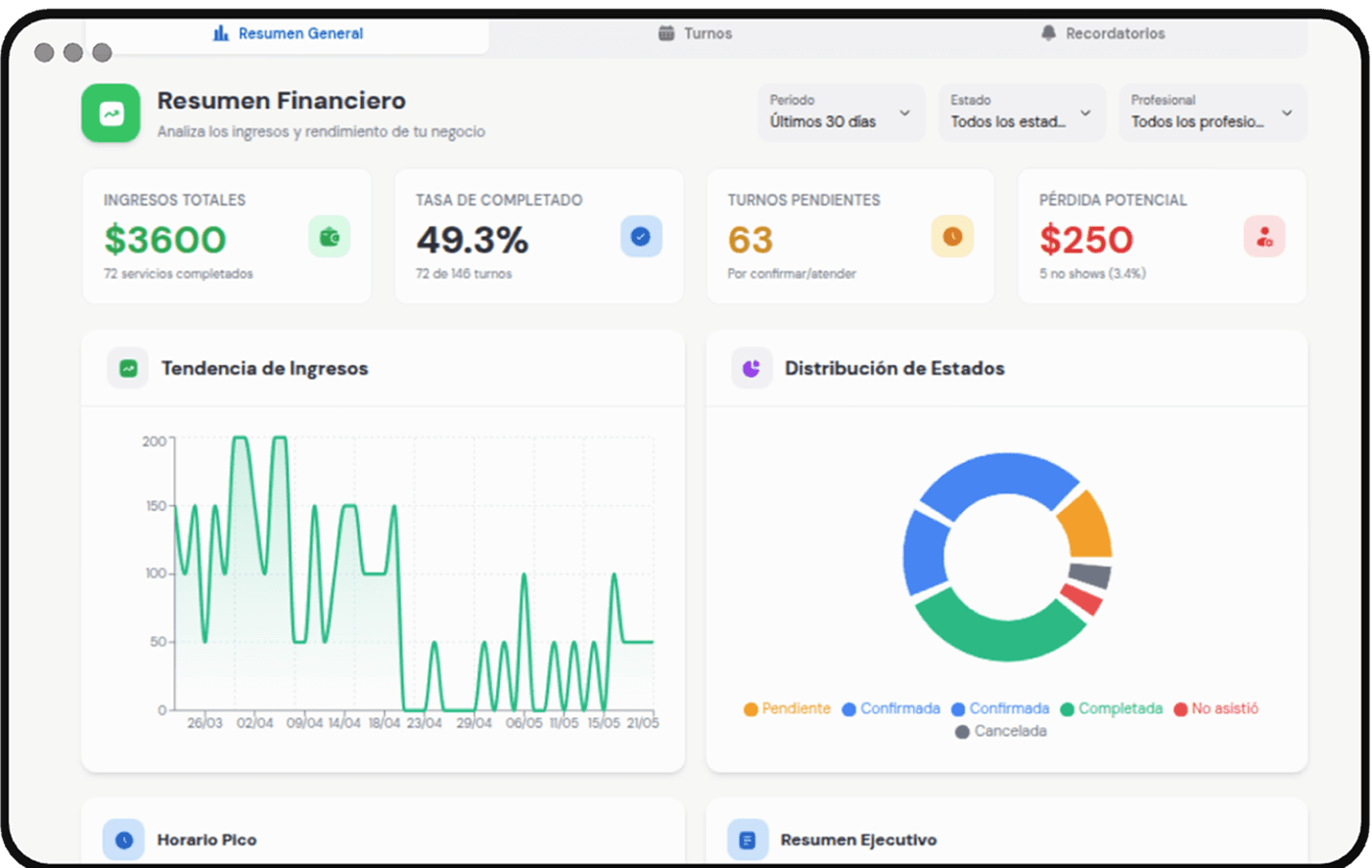
Task: Open the Profesional filter dropdown
Action: pyautogui.click(x=1212, y=113)
